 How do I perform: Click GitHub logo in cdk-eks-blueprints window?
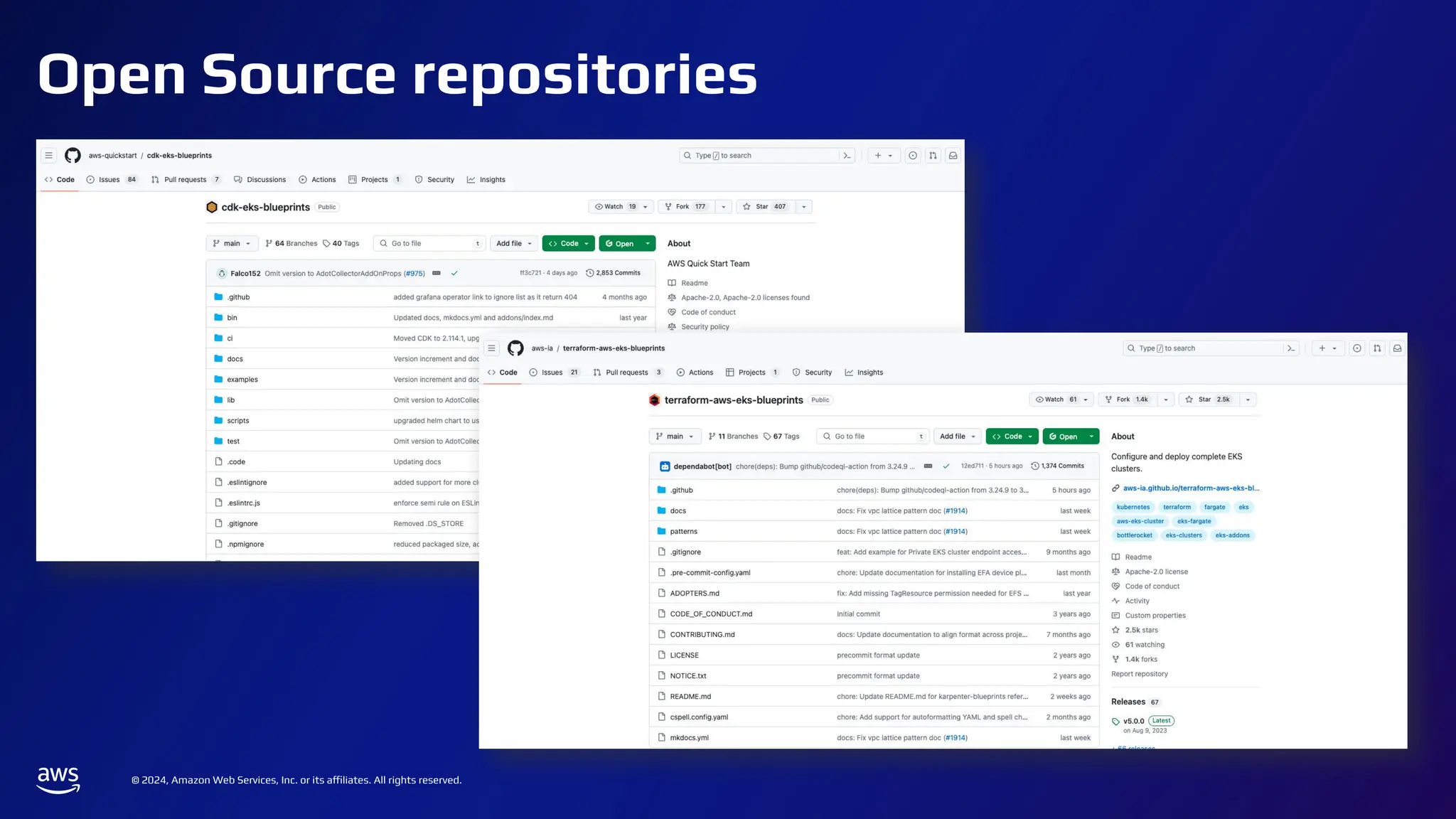[73, 156]
